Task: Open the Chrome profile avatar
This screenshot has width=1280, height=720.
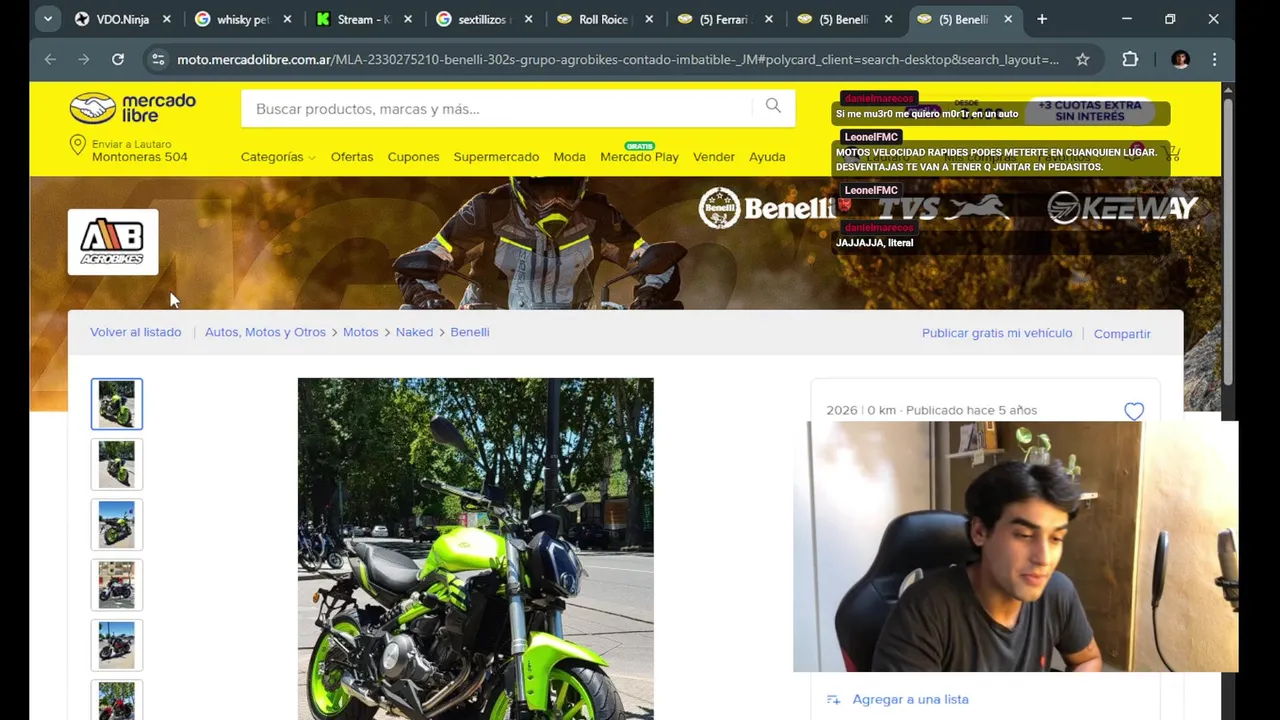Action: 1180,60
